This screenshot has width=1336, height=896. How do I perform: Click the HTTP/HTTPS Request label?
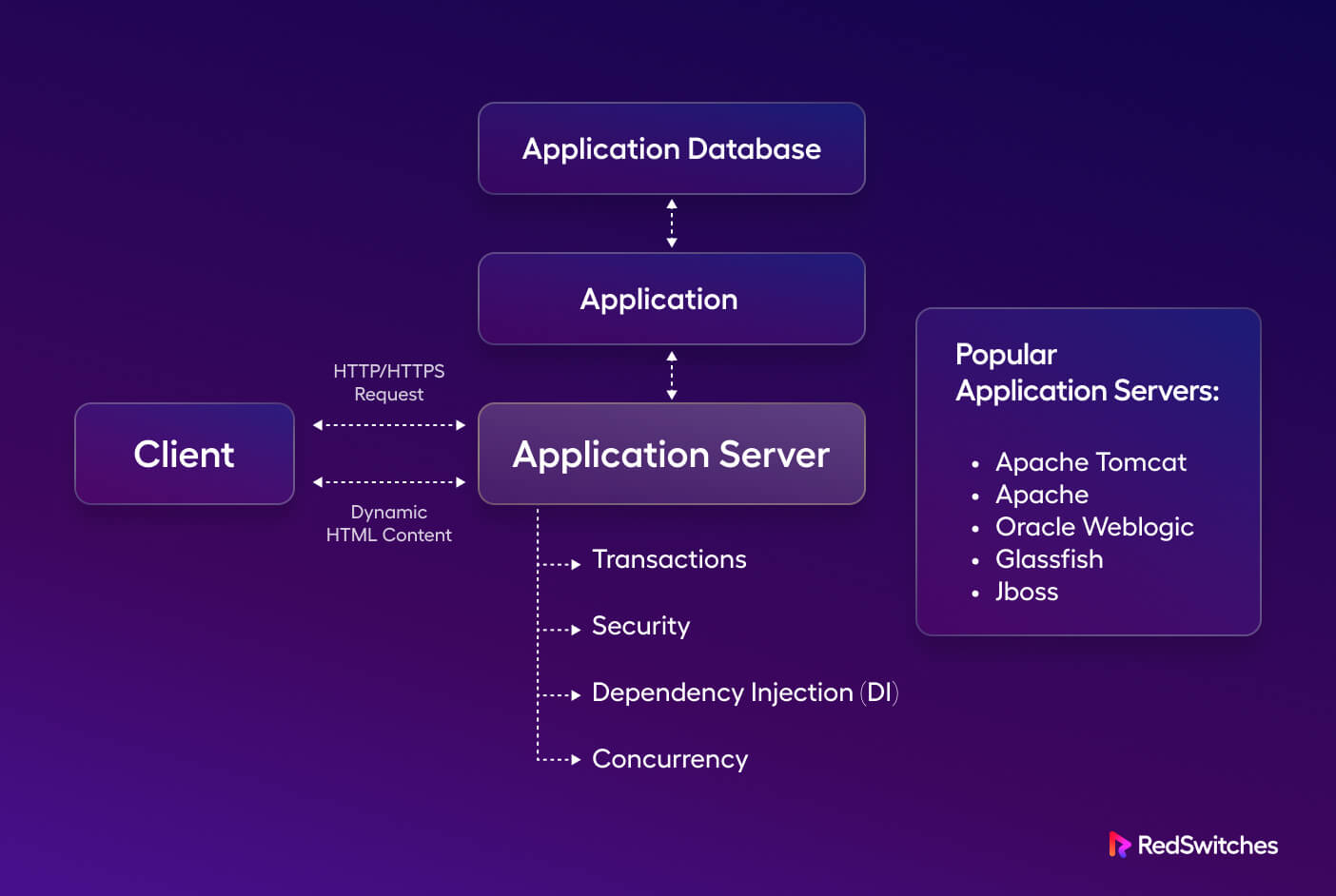[x=388, y=382]
